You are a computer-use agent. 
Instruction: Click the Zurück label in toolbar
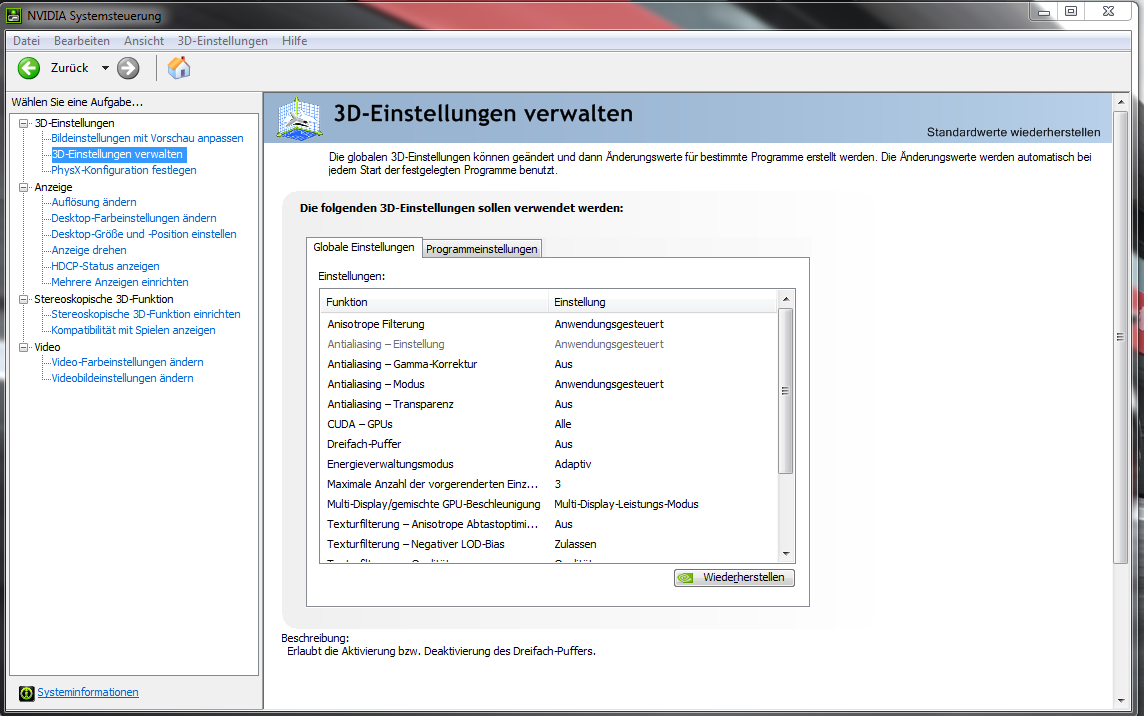click(x=69, y=68)
